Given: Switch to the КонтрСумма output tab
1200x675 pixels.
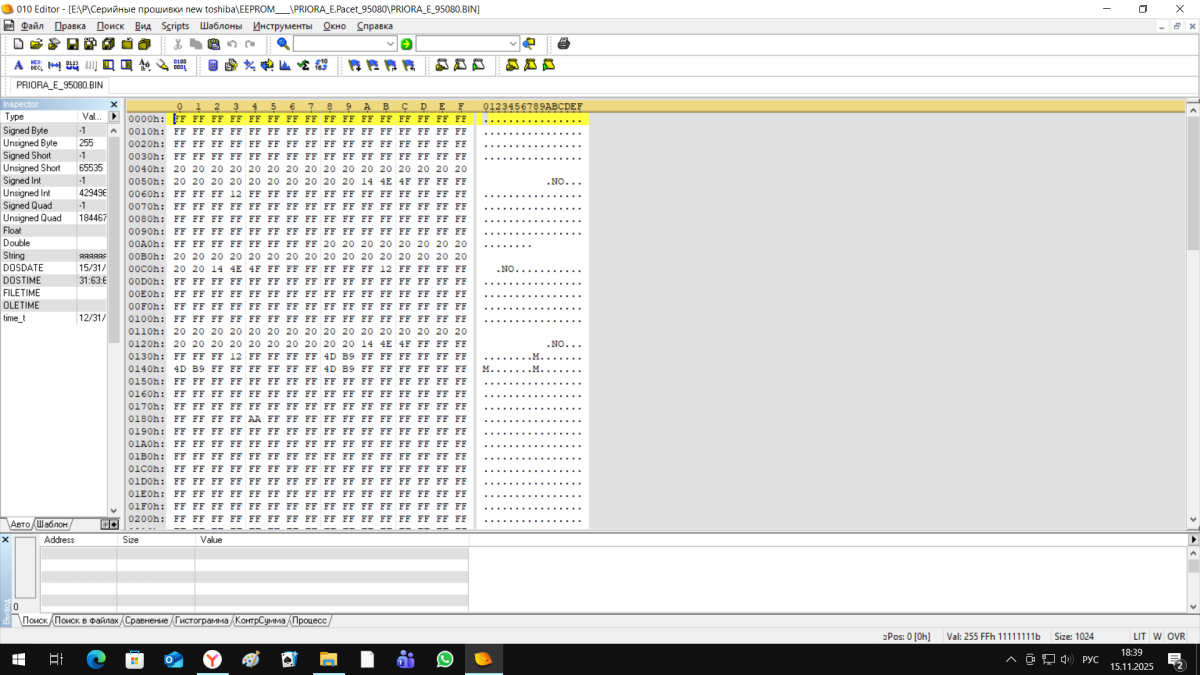Looking at the screenshot, I should [260, 620].
